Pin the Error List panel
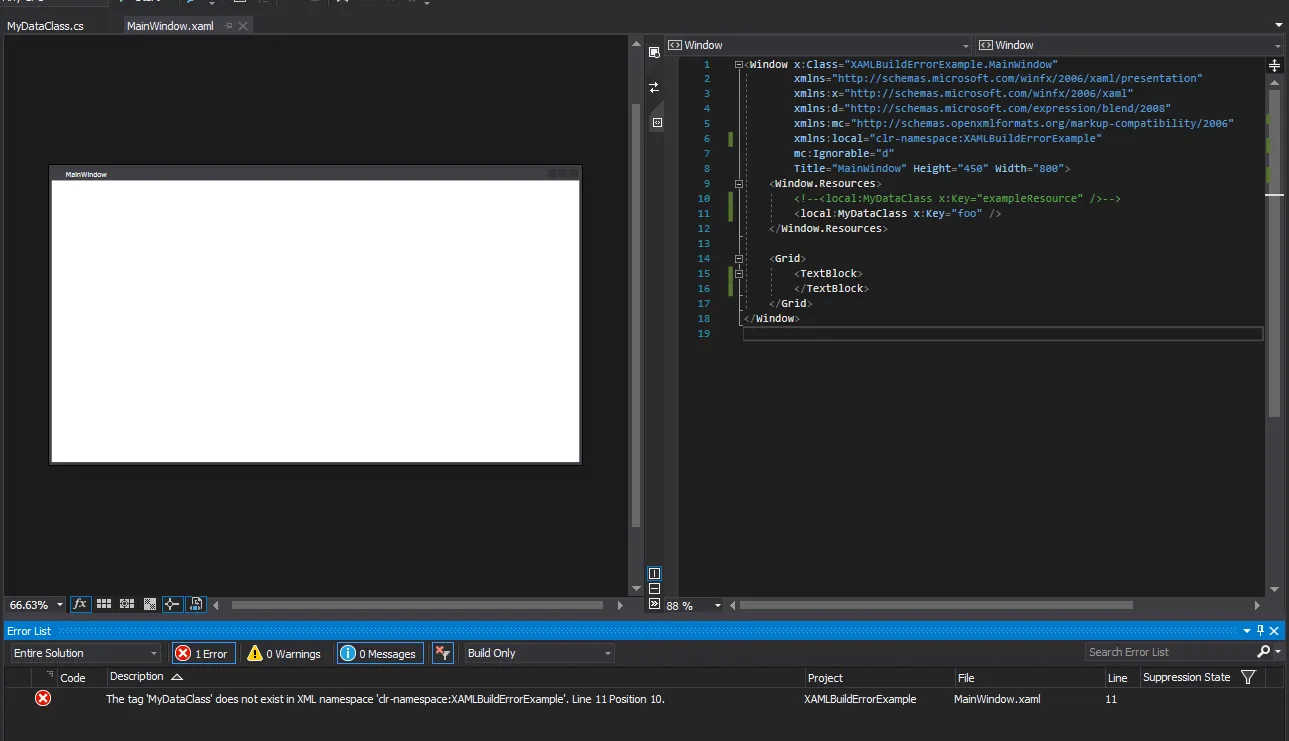 point(1260,631)
